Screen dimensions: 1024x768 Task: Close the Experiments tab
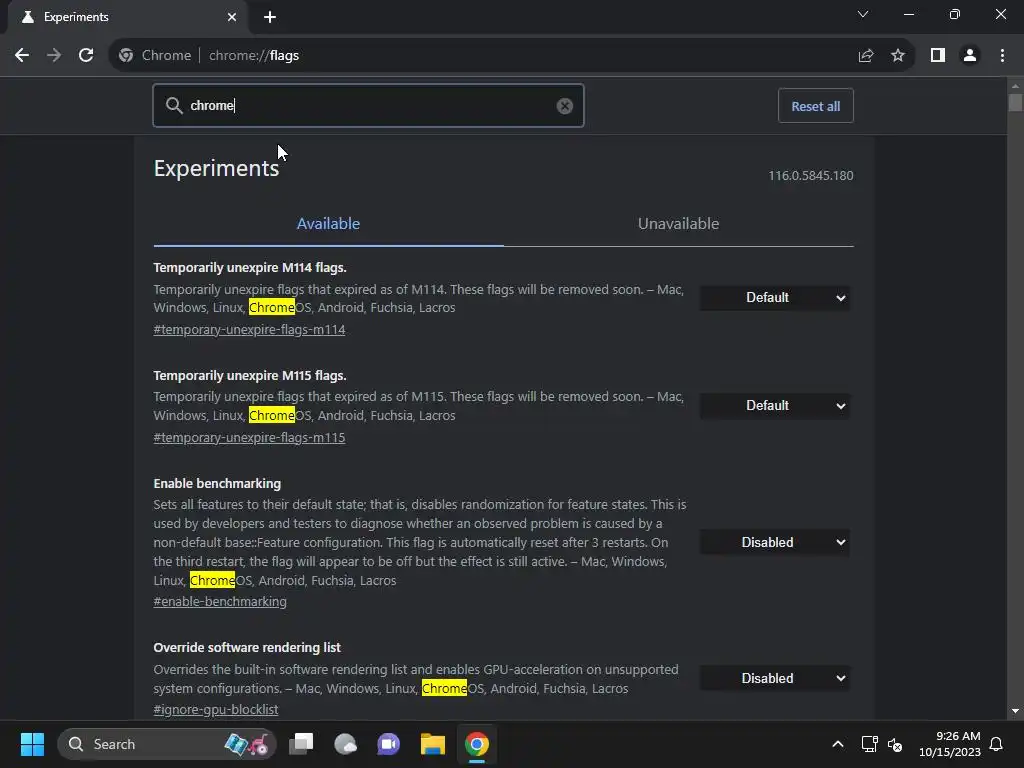click(232, 17)
